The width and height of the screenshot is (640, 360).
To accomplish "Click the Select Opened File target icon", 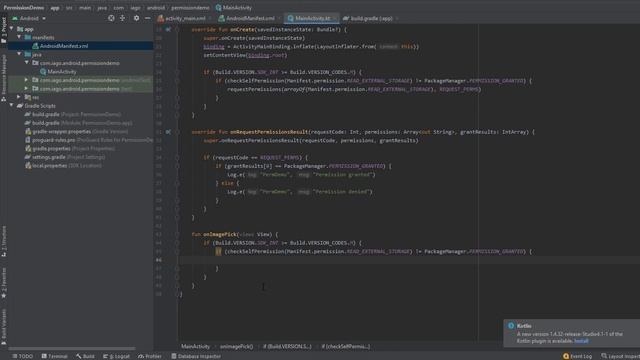I will [111, 18].
